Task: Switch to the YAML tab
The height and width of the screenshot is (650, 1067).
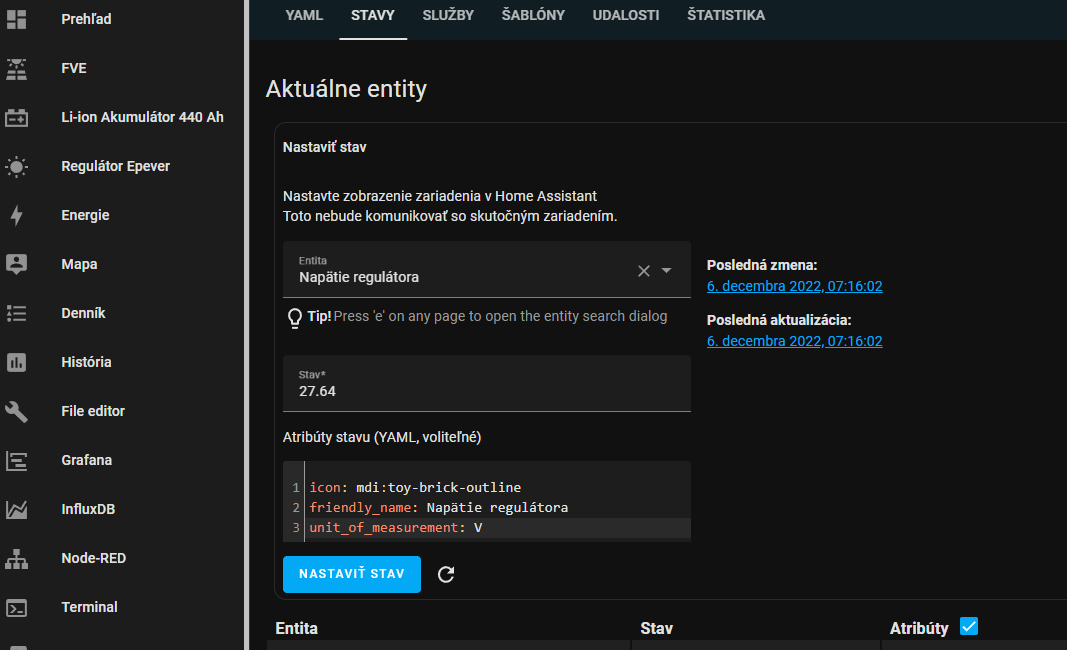Action: (304, 15)
